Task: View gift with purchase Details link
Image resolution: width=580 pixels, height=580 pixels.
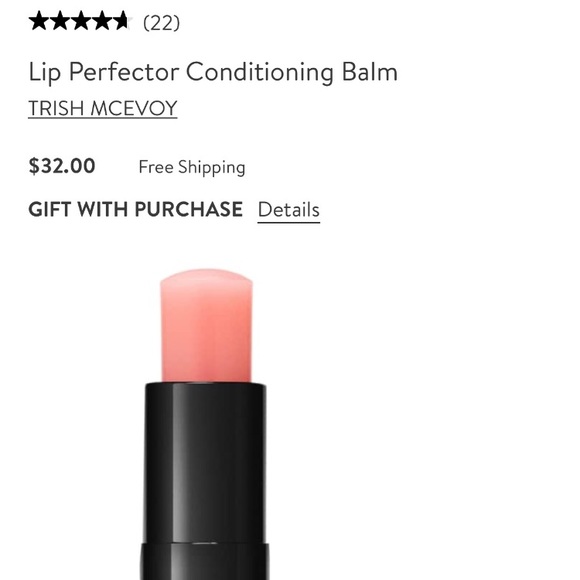Action: coord(289,210)
